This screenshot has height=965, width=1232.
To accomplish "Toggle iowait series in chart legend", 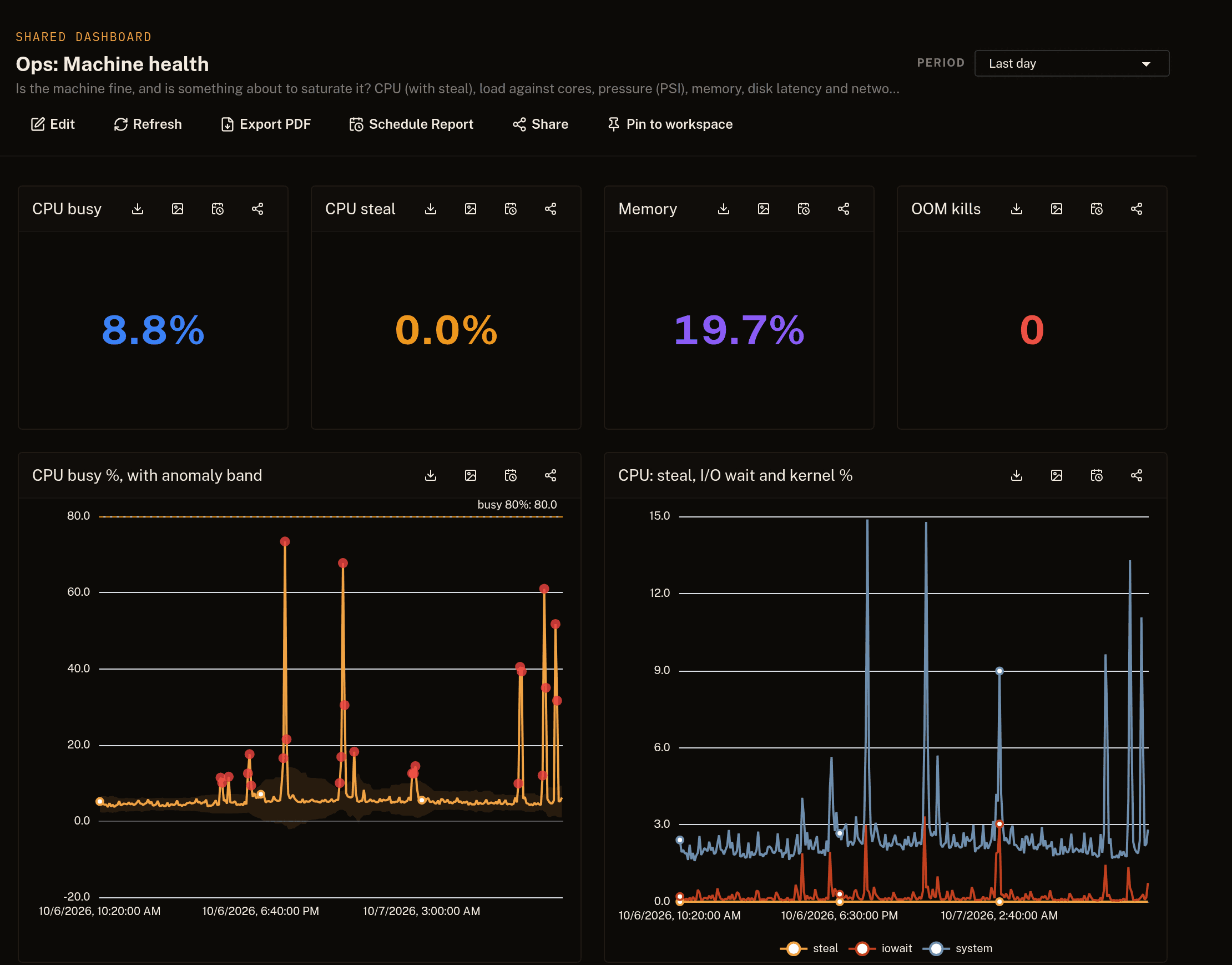I will click(880, 948).
